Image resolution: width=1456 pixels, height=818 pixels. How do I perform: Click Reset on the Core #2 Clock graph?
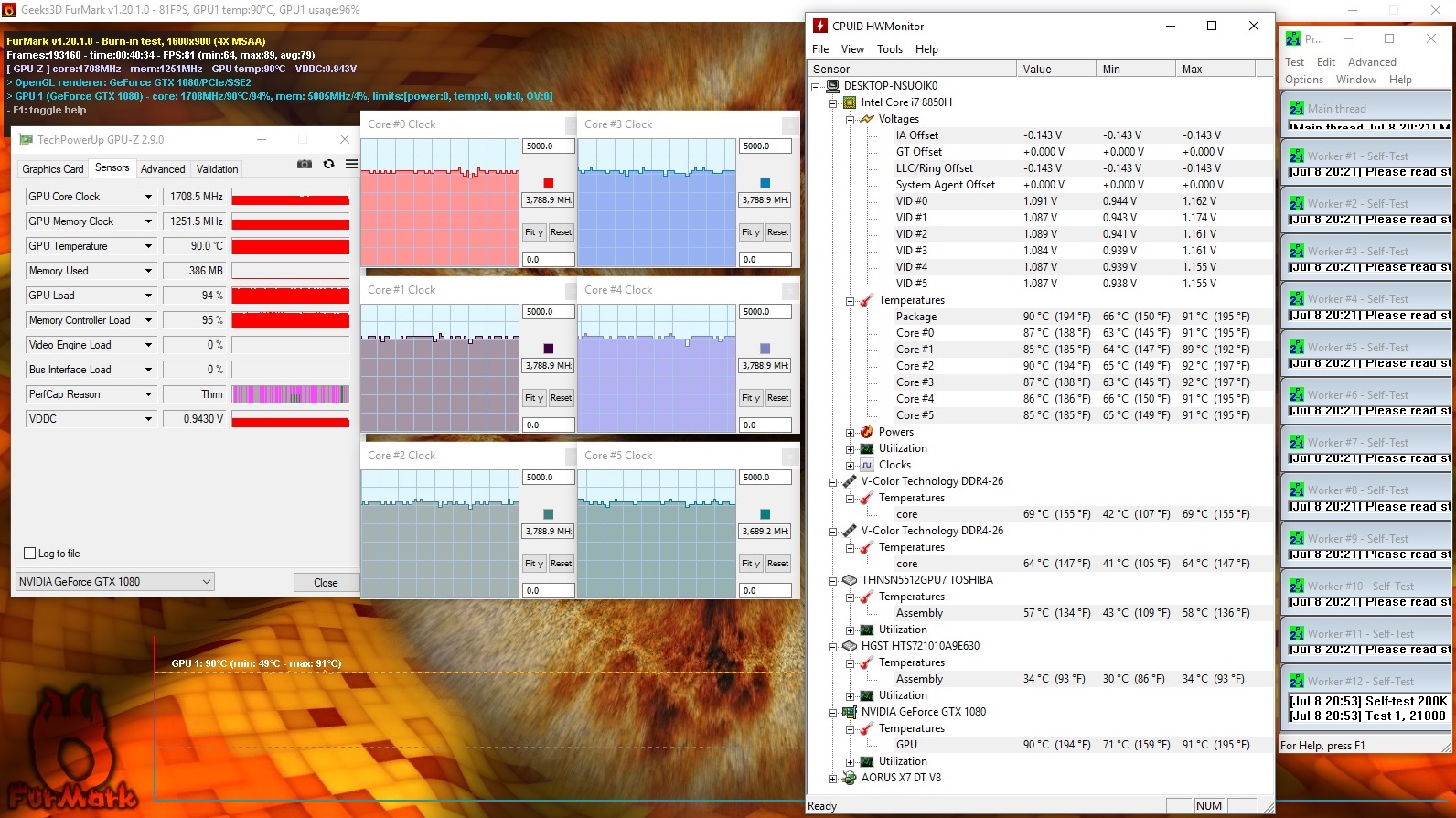[x=562, y=564]
